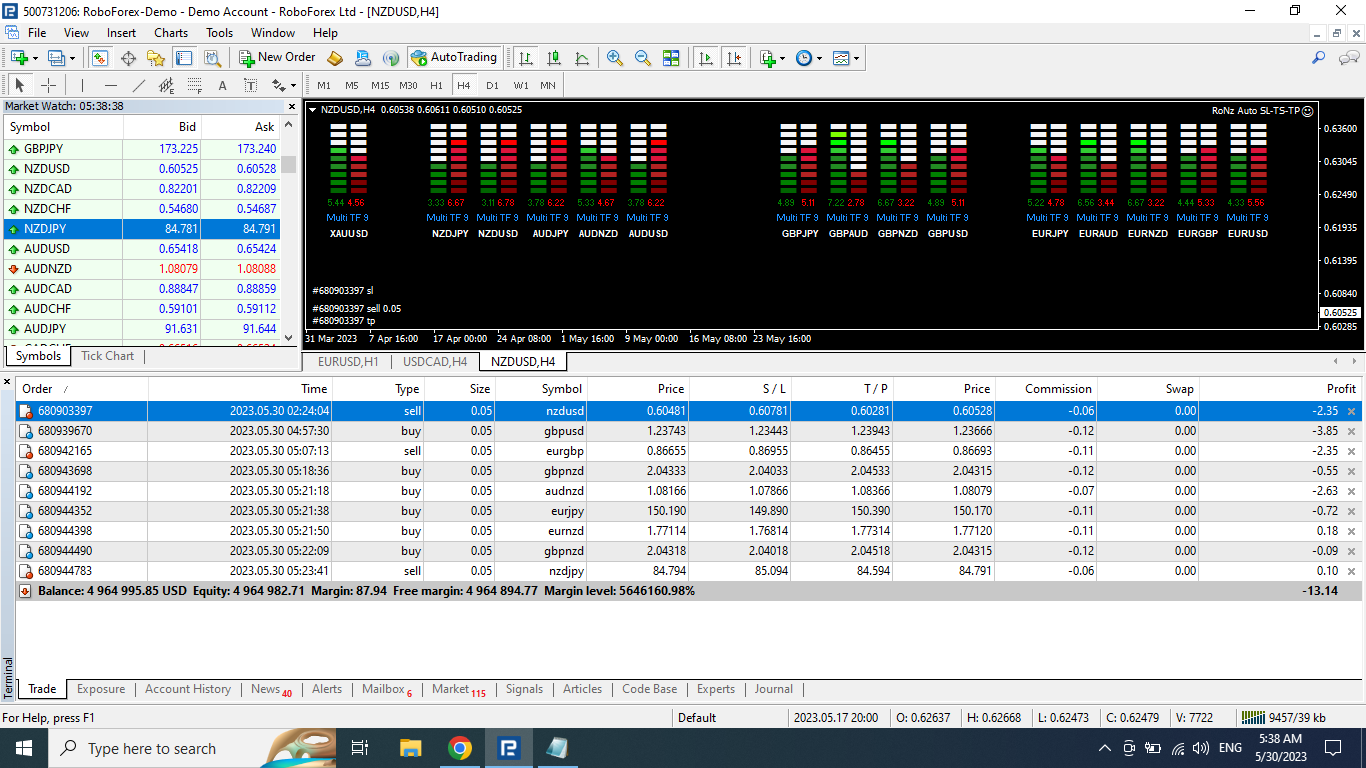The width and height of the screenshot is (1366, 768).
Task: Open the chart periodicity clock dropdown
Action: tap(808, 58)
